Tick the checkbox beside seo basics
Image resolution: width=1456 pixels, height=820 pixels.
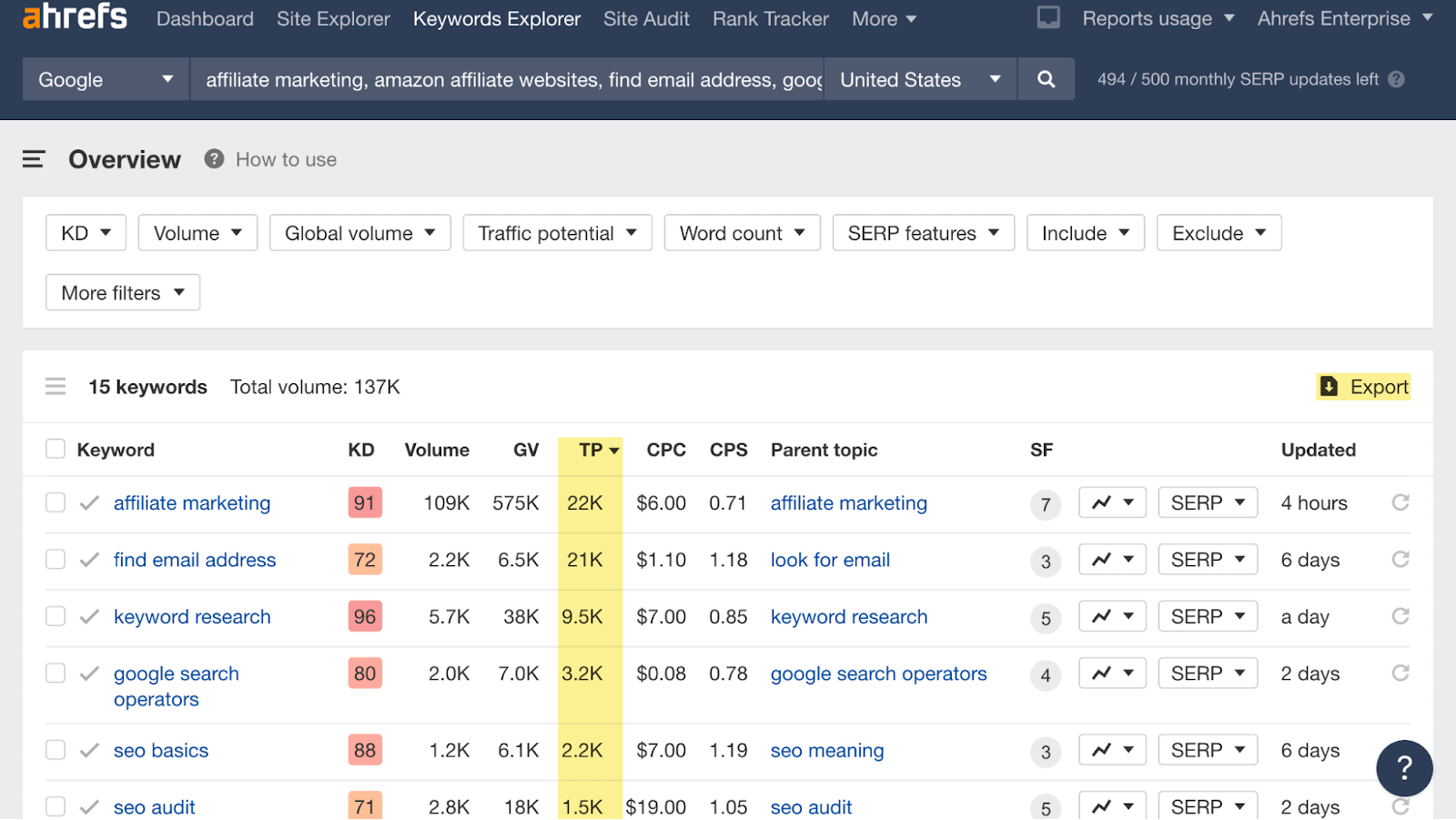coord(55,750)
